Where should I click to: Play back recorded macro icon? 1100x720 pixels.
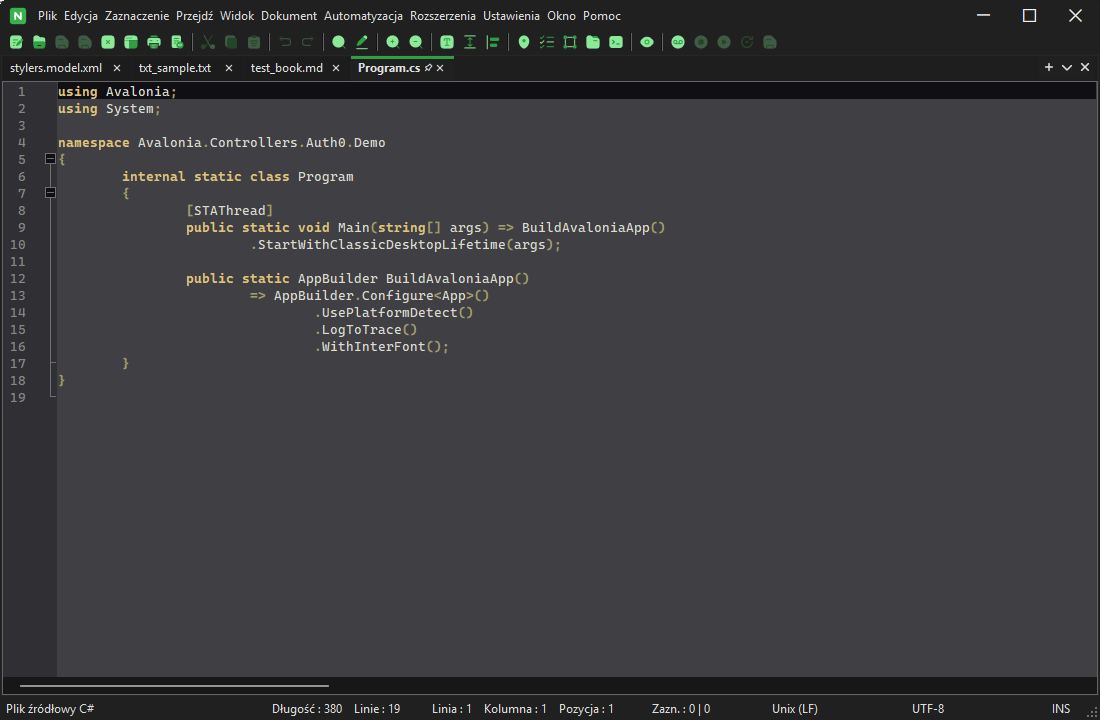point(724,42)
